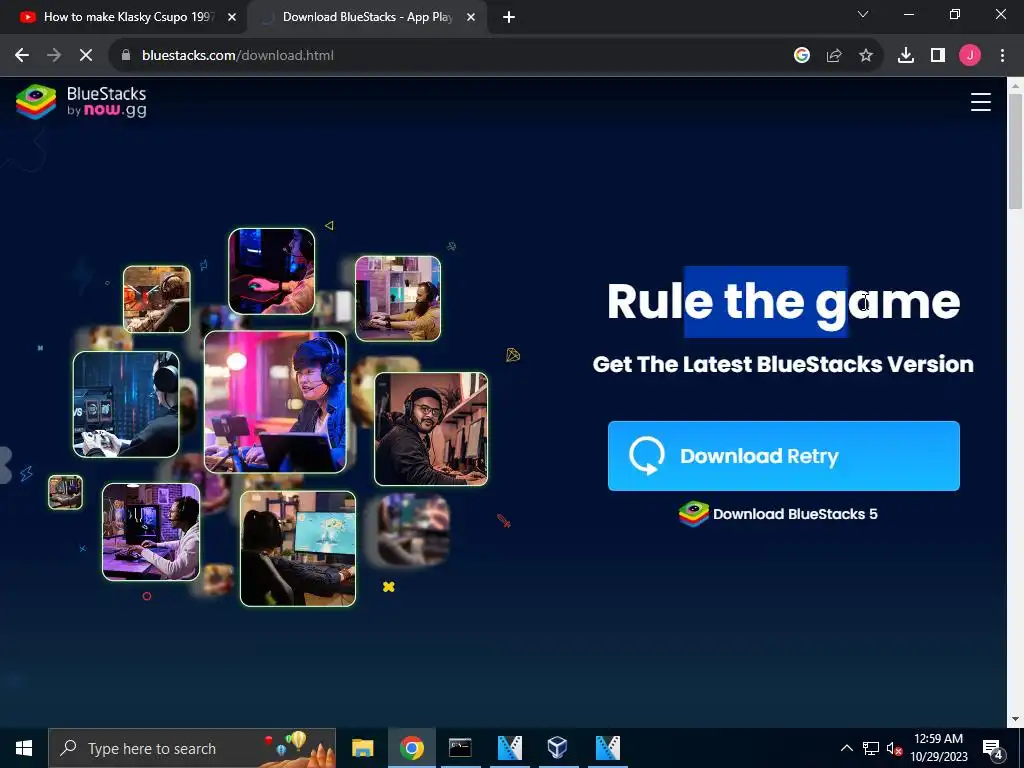Open the Chrome downloads panel
Viewport: 1024px width, 768px height.
pyautogui.click(x=906, y=56)
